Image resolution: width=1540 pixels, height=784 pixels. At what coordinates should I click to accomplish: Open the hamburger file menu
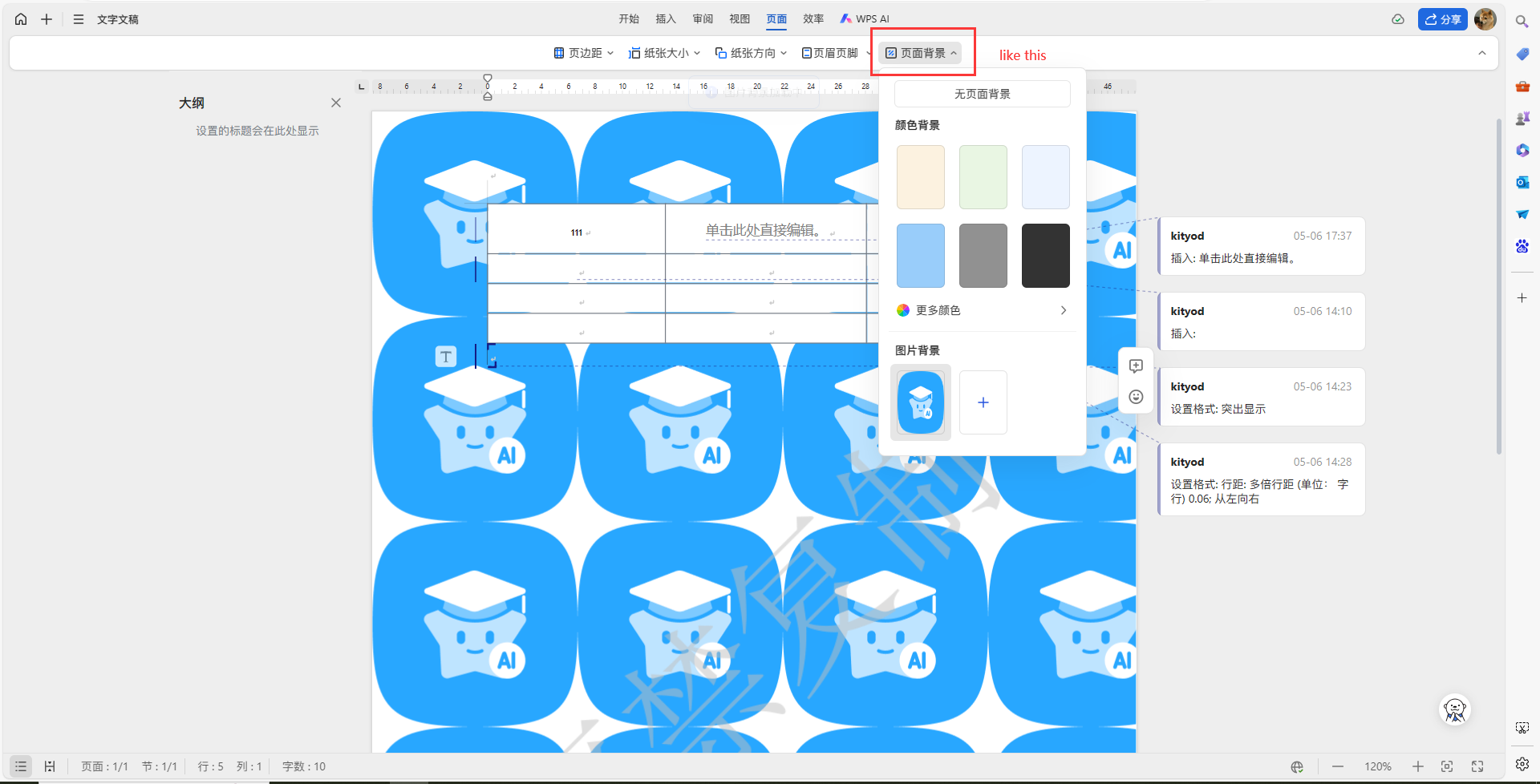(79, 19)
